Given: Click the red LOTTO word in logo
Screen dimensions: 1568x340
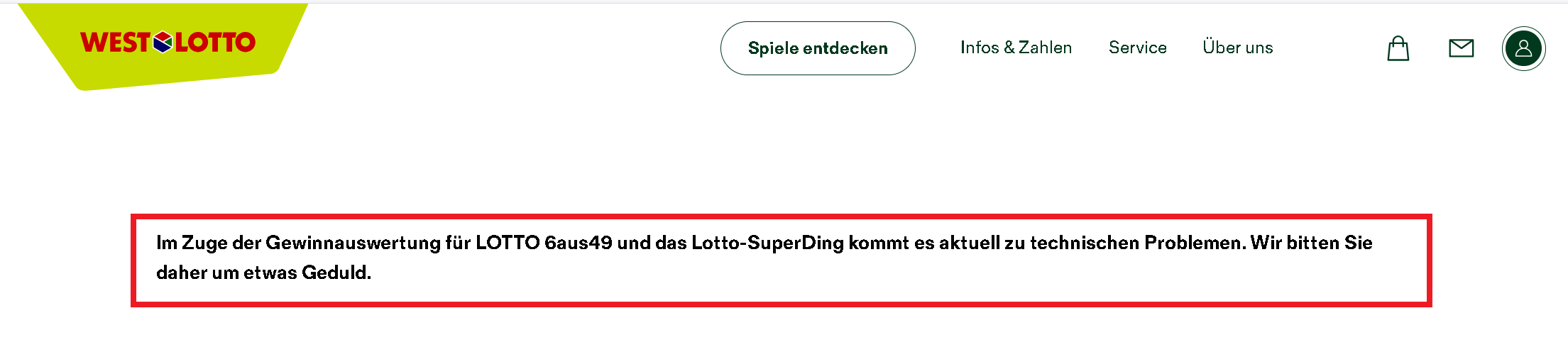Looking at the screenshot, I should click(215, 43).
